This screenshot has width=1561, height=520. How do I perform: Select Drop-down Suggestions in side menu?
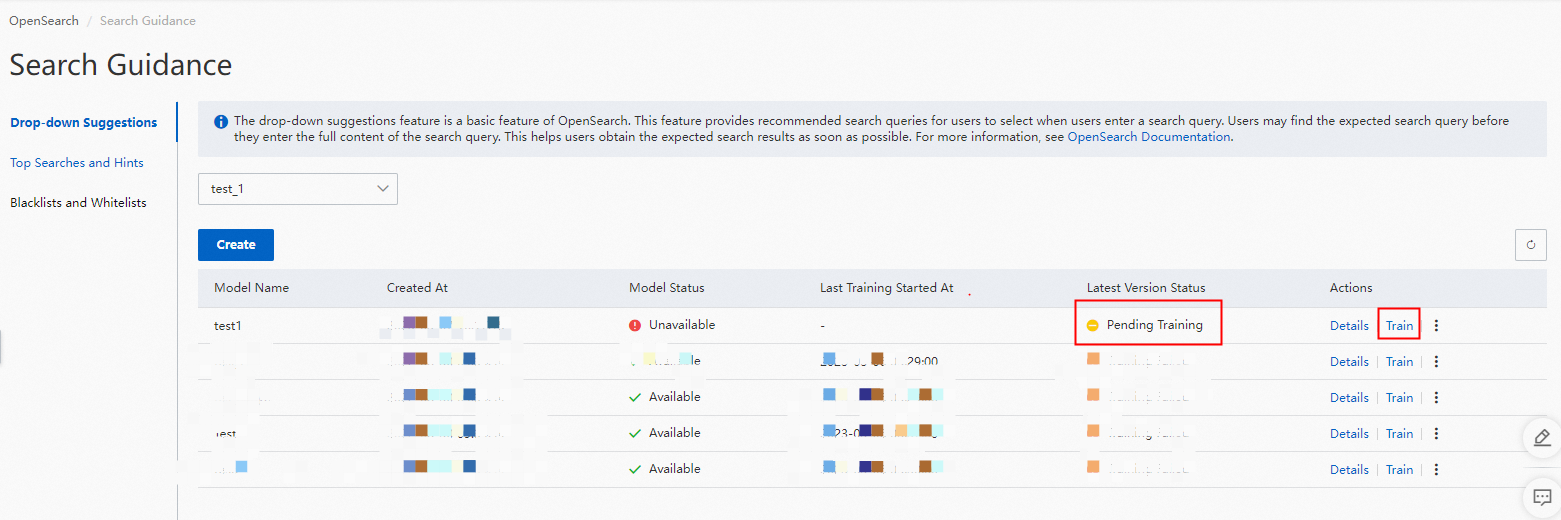pos(84,123)
